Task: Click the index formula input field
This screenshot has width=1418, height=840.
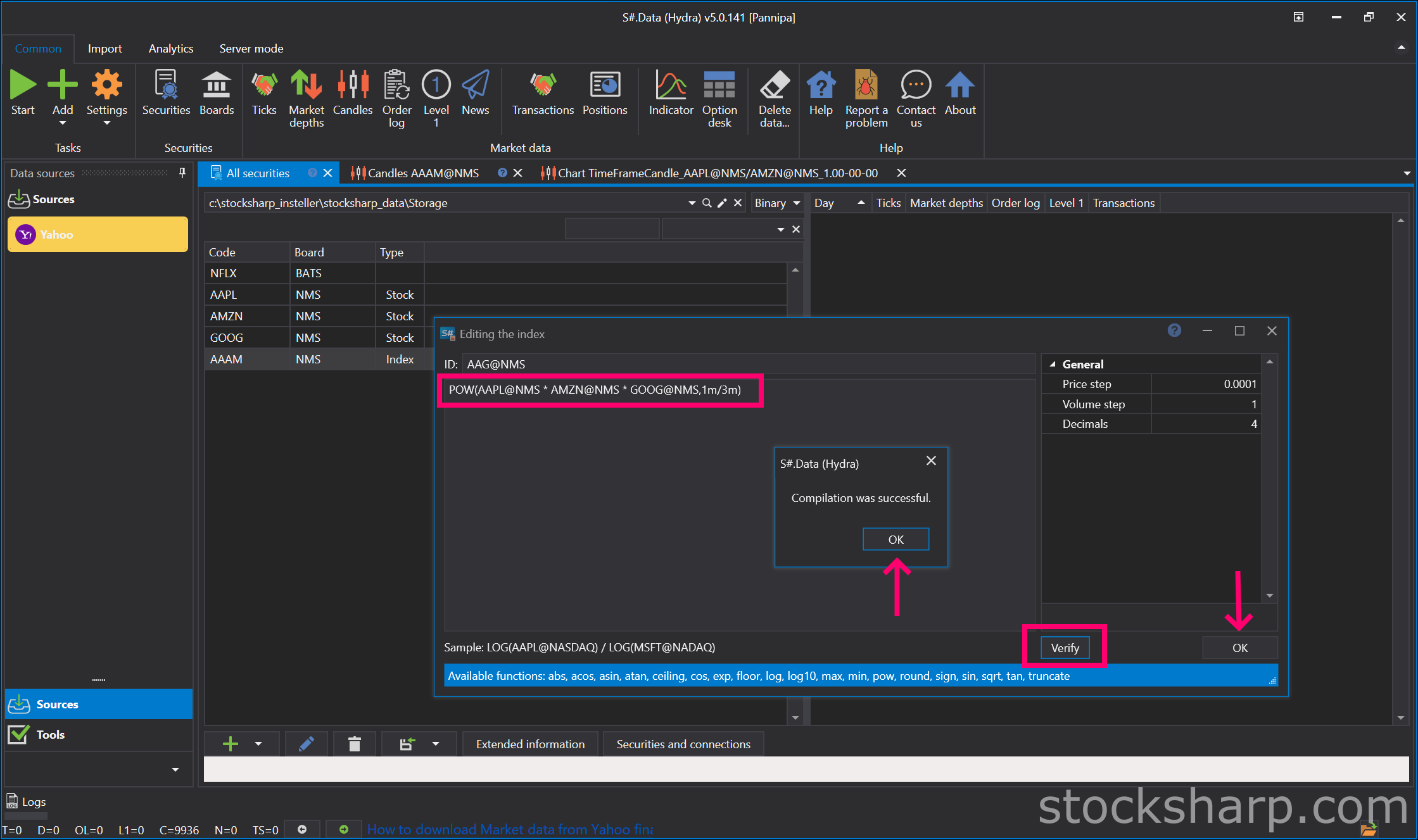Action: [x=740, y=505]
